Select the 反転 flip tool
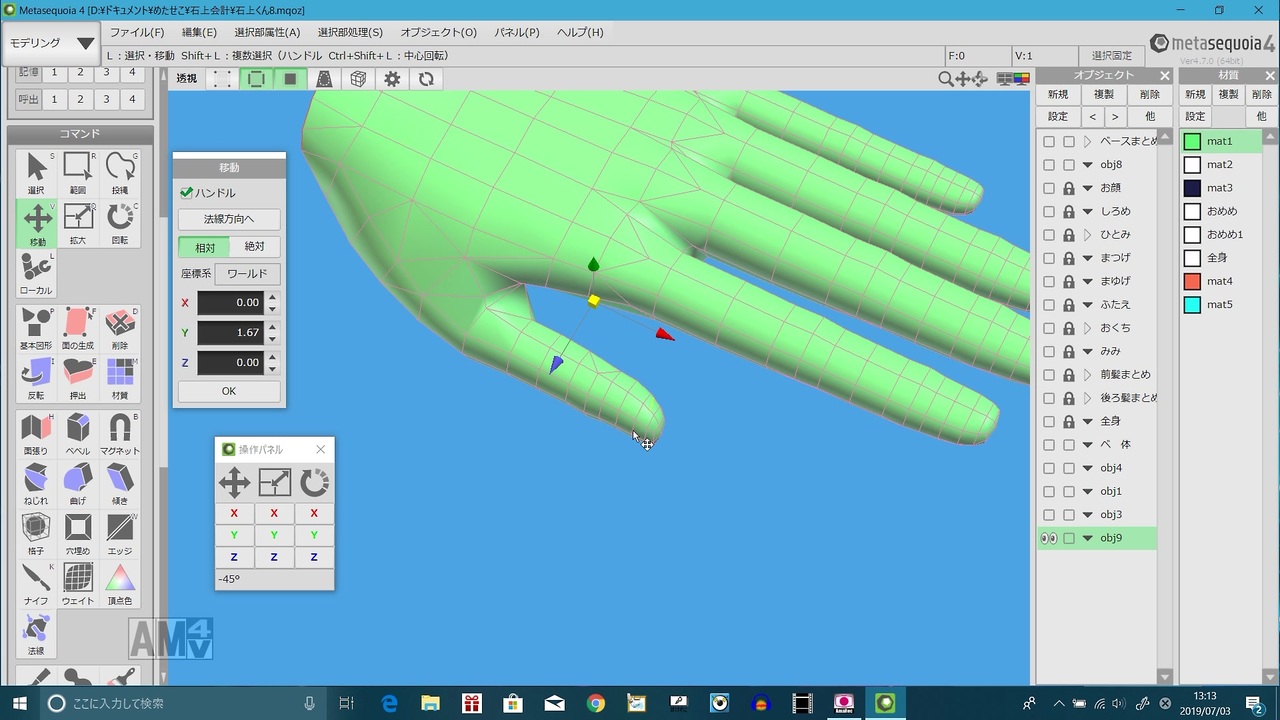The image size is (1280, 720). [36, 379]
